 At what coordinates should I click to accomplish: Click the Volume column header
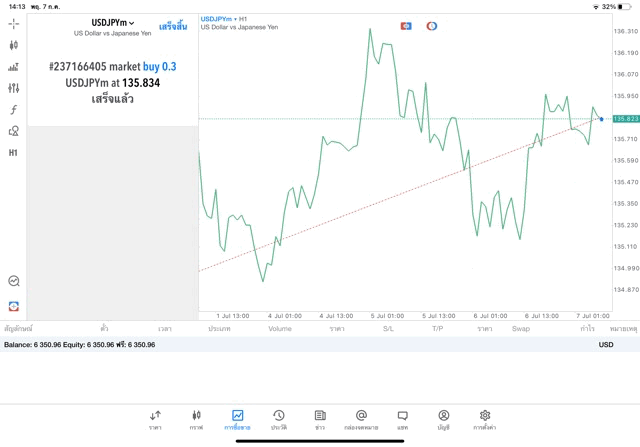(280, 329)
